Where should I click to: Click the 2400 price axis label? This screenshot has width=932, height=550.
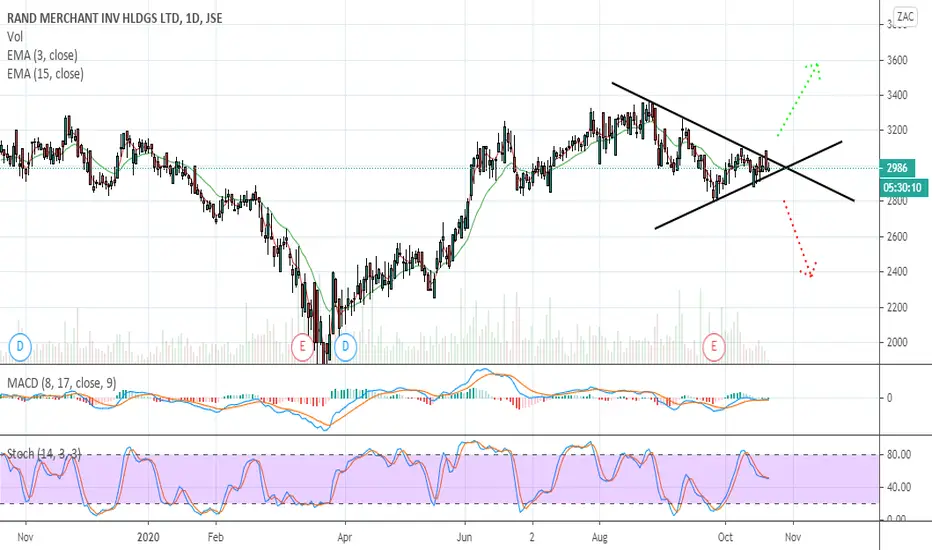click(x=897, y=272)
